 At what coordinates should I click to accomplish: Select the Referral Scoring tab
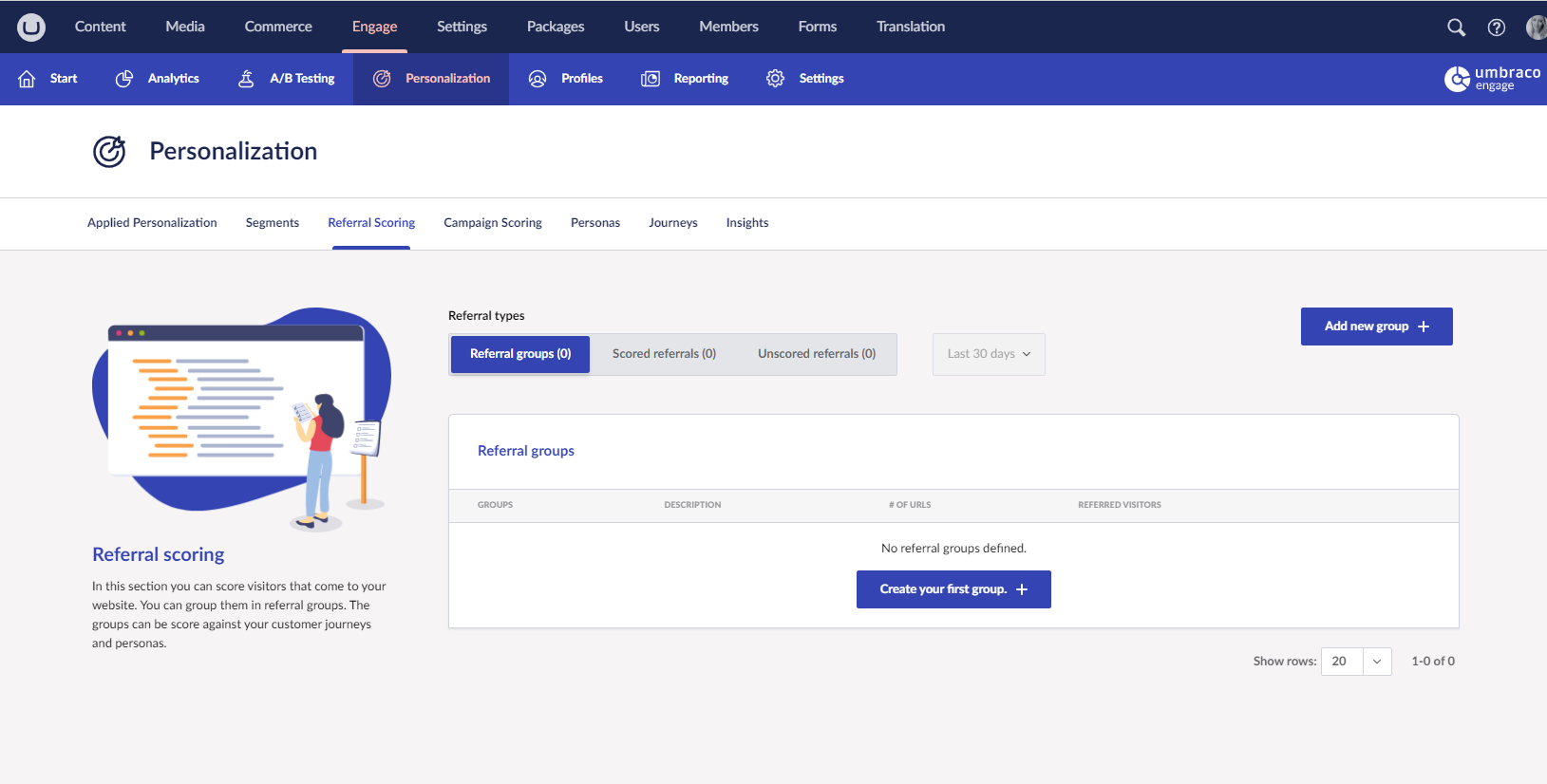click(x=371, y=223)
